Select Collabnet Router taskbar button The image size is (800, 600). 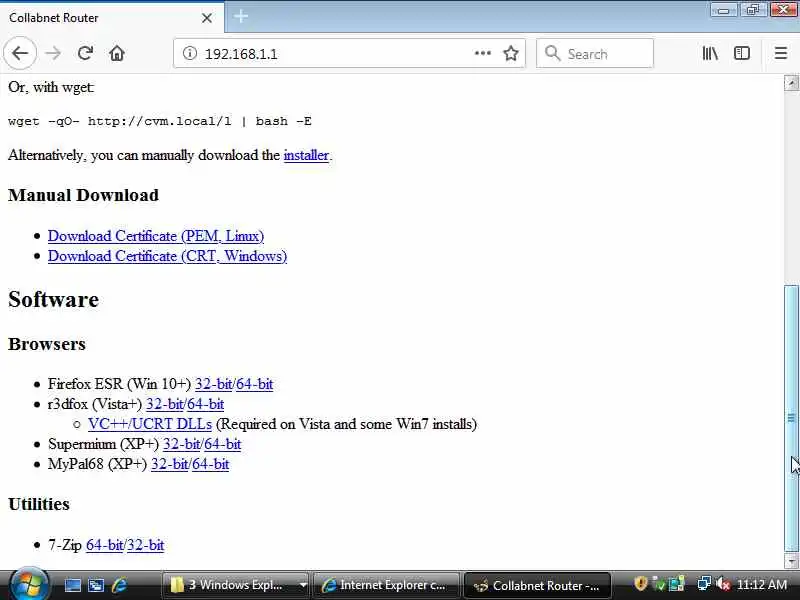pos(538,586)
